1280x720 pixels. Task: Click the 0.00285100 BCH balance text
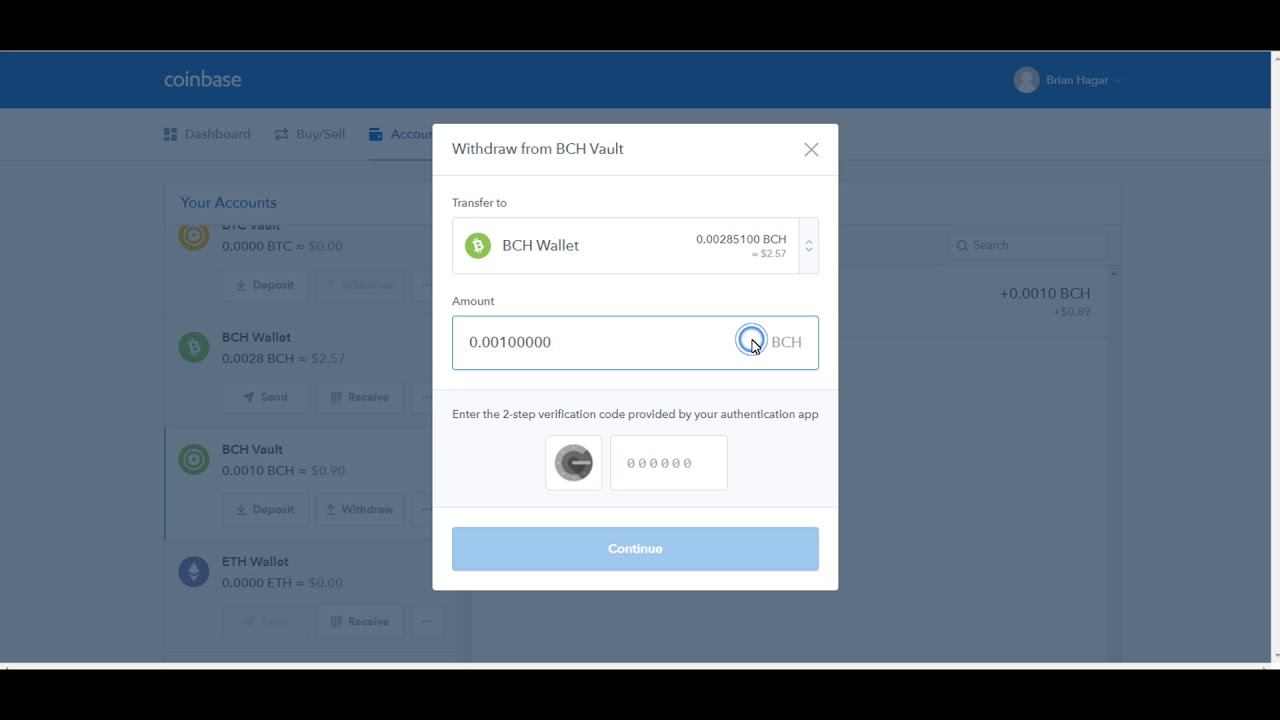tap(741, 239)
